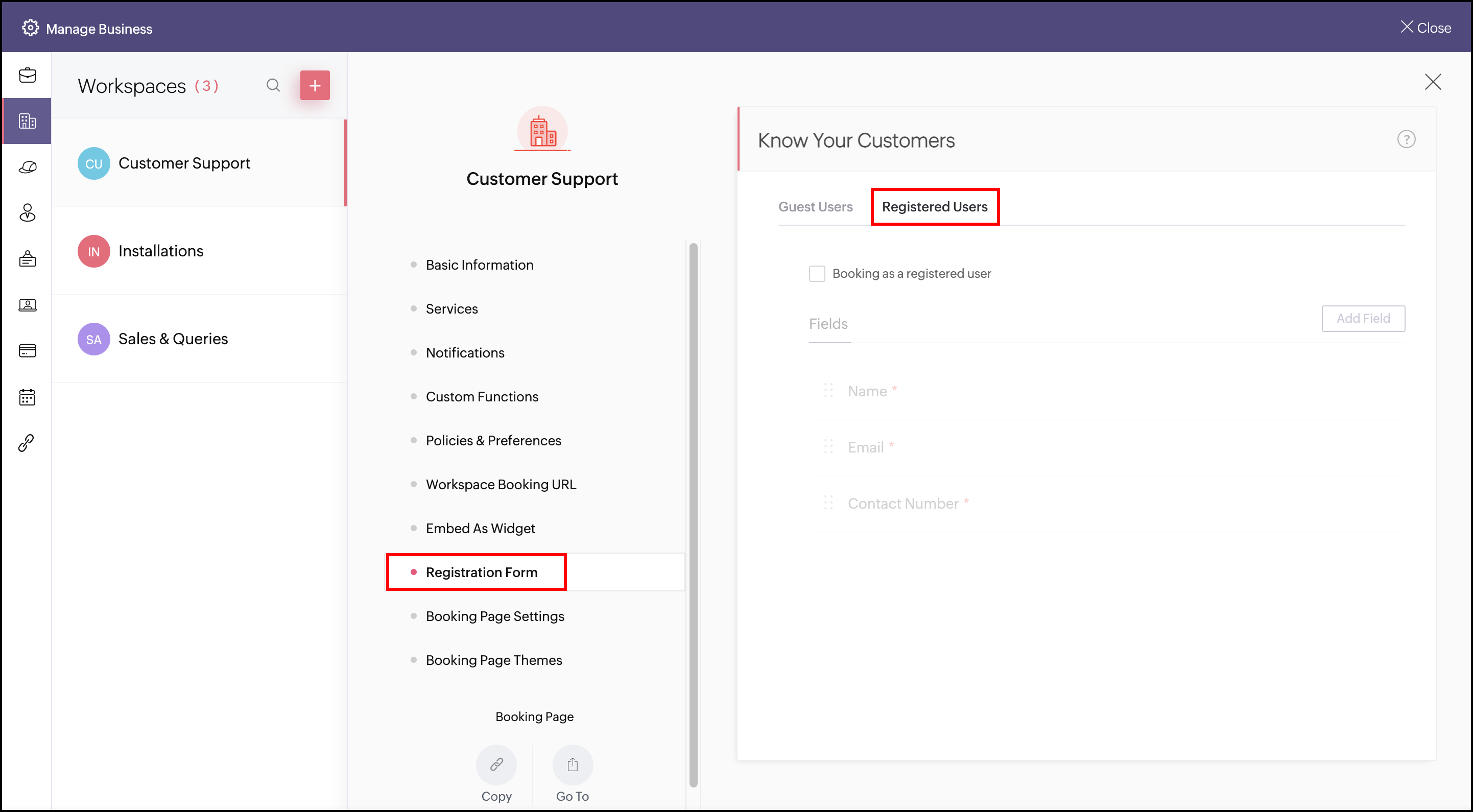Open Booking Page Themes settings

point(493,660)
